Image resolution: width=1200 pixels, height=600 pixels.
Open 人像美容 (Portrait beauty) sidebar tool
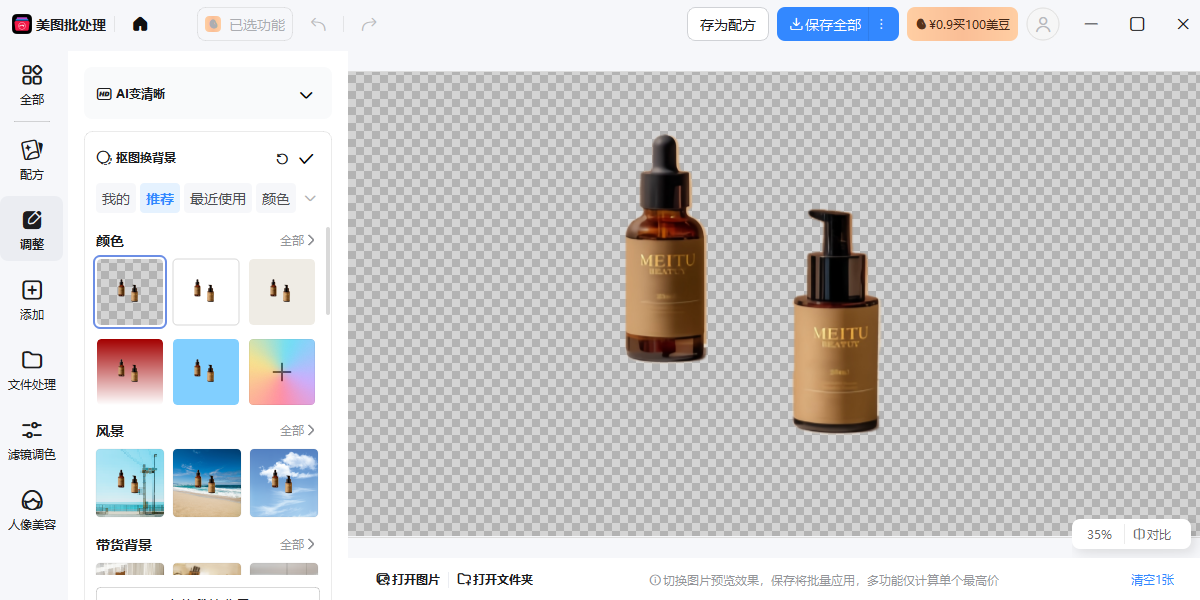pos(32,509)
